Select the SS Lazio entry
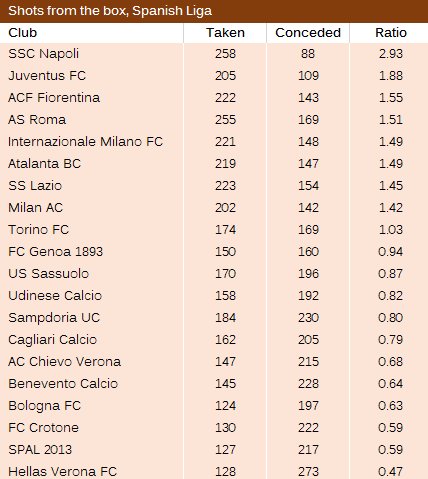Viewport: 428px width, 479px height. (35, 186)
